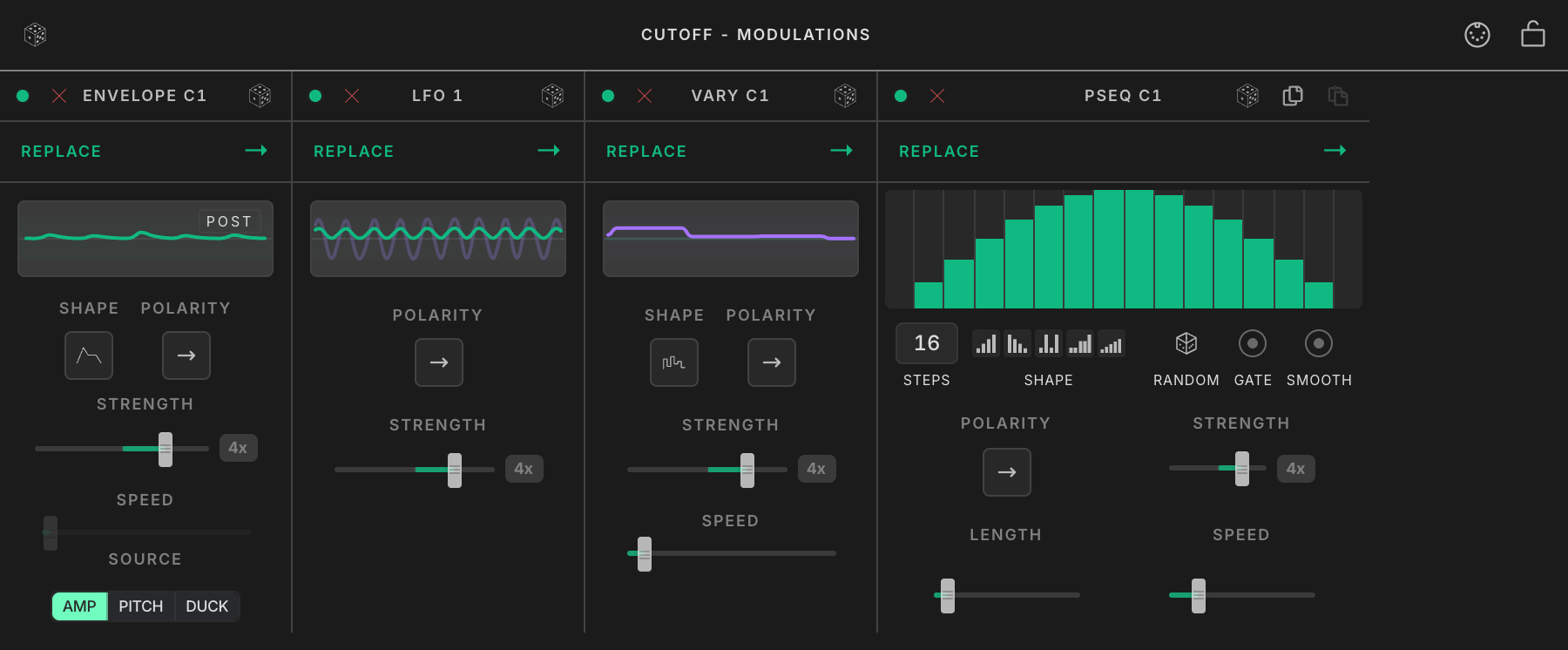The height and width of the screenshot is (650, 1568).
Task: Copy the PSEQ C1 pattern
Action: pos(1293,96)
